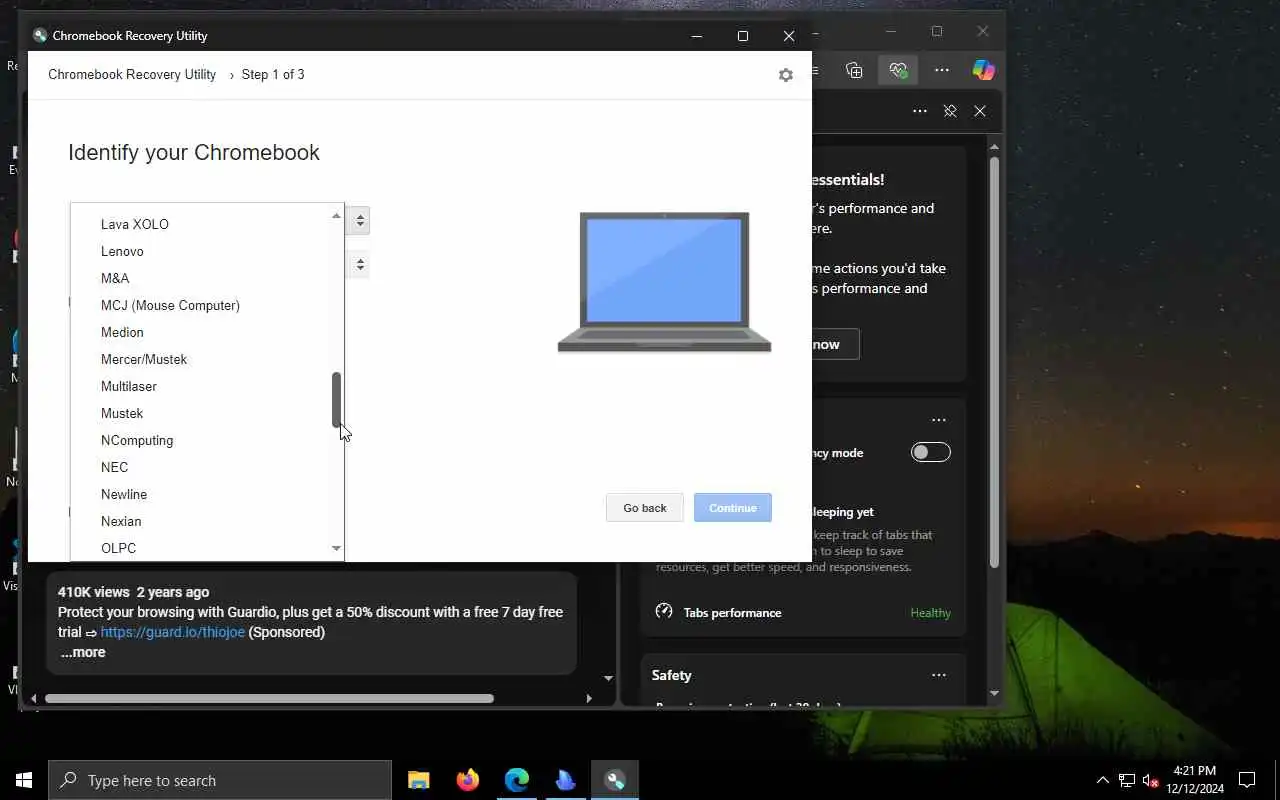Open Performance card more options menu
Viewport: 1280px width, 800px height.
pyautogui.click(x=938, y=420)
